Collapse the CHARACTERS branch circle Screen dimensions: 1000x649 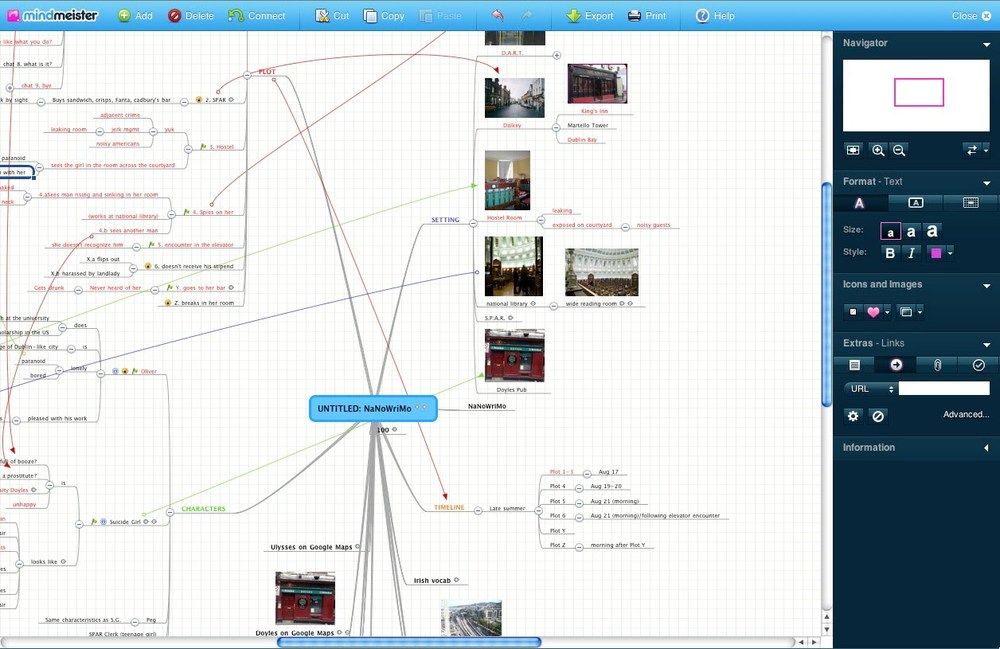170,512
